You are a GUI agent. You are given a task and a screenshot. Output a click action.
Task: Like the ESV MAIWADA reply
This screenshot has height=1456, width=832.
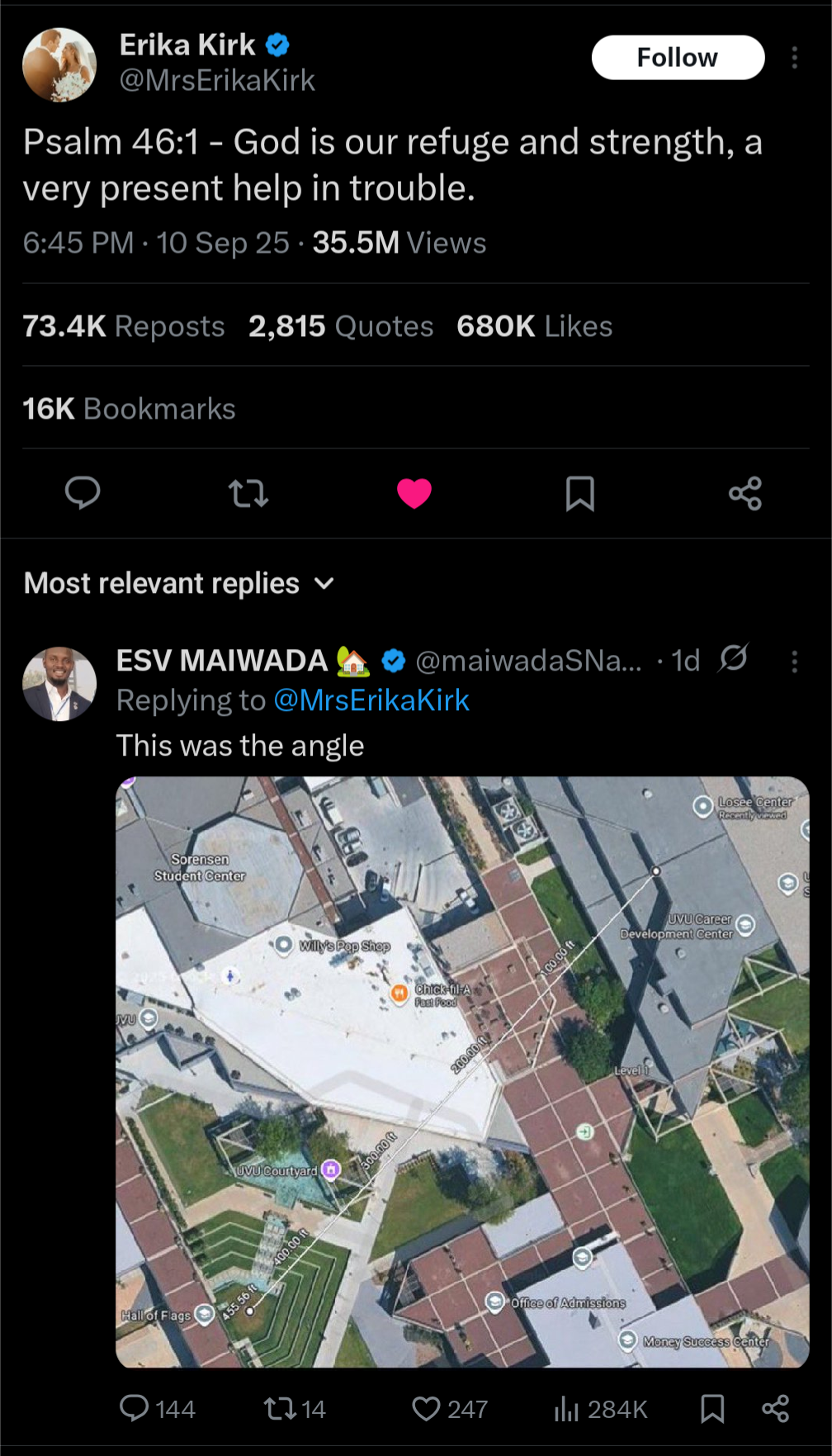coord(426,1409)
